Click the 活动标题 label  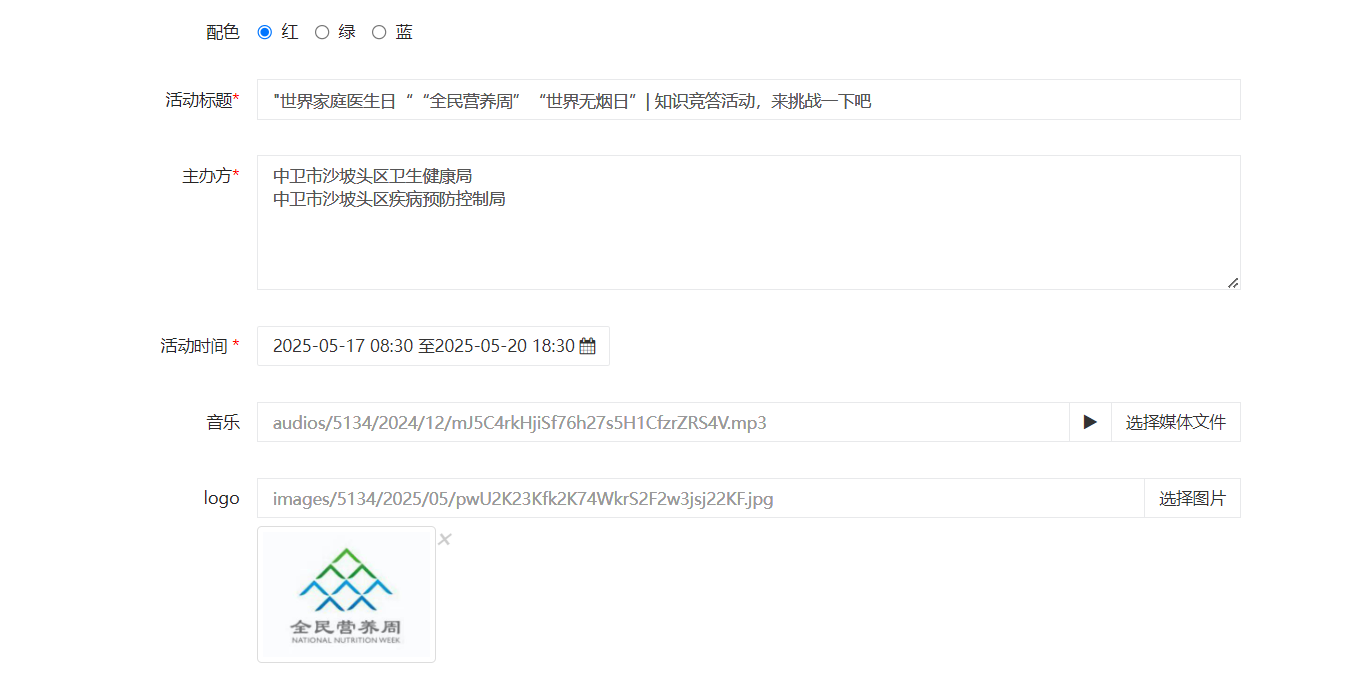pyautogui.click(x=202, y=100)
